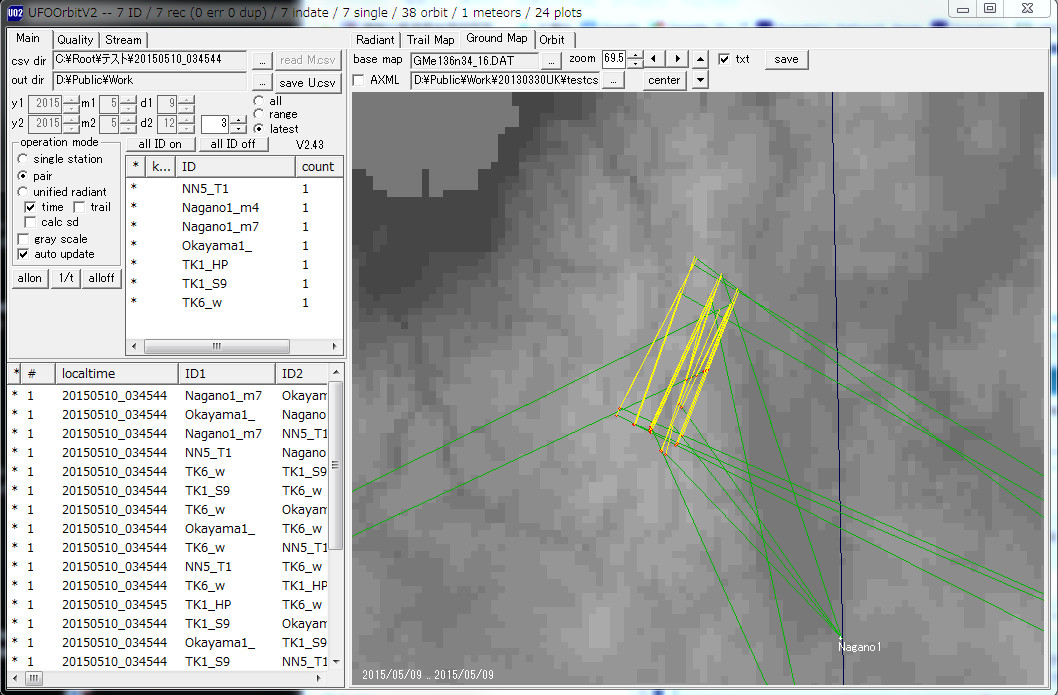Increase zoom value with its spinner up arrow
The image size is (1058, 695).
point(635,54)
